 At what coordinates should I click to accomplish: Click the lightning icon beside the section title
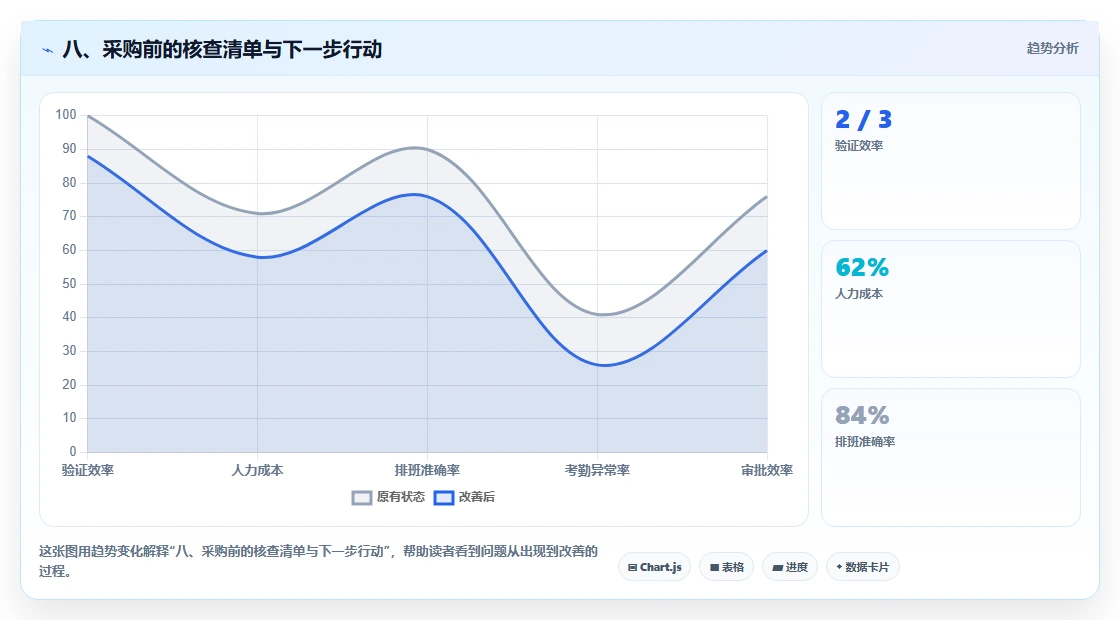point(48,50)
